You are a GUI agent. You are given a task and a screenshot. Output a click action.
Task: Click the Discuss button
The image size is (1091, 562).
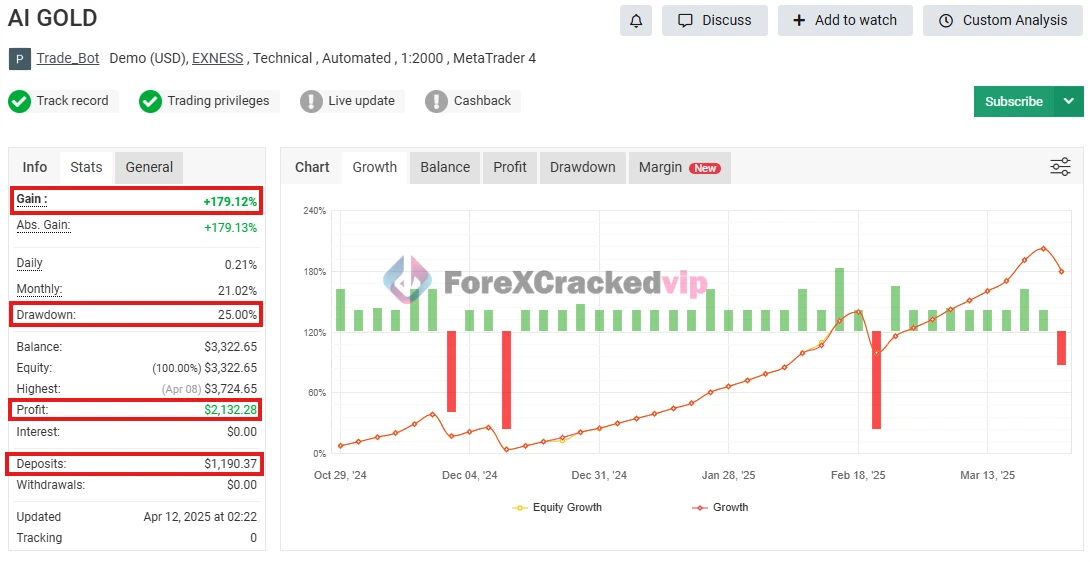714,20
